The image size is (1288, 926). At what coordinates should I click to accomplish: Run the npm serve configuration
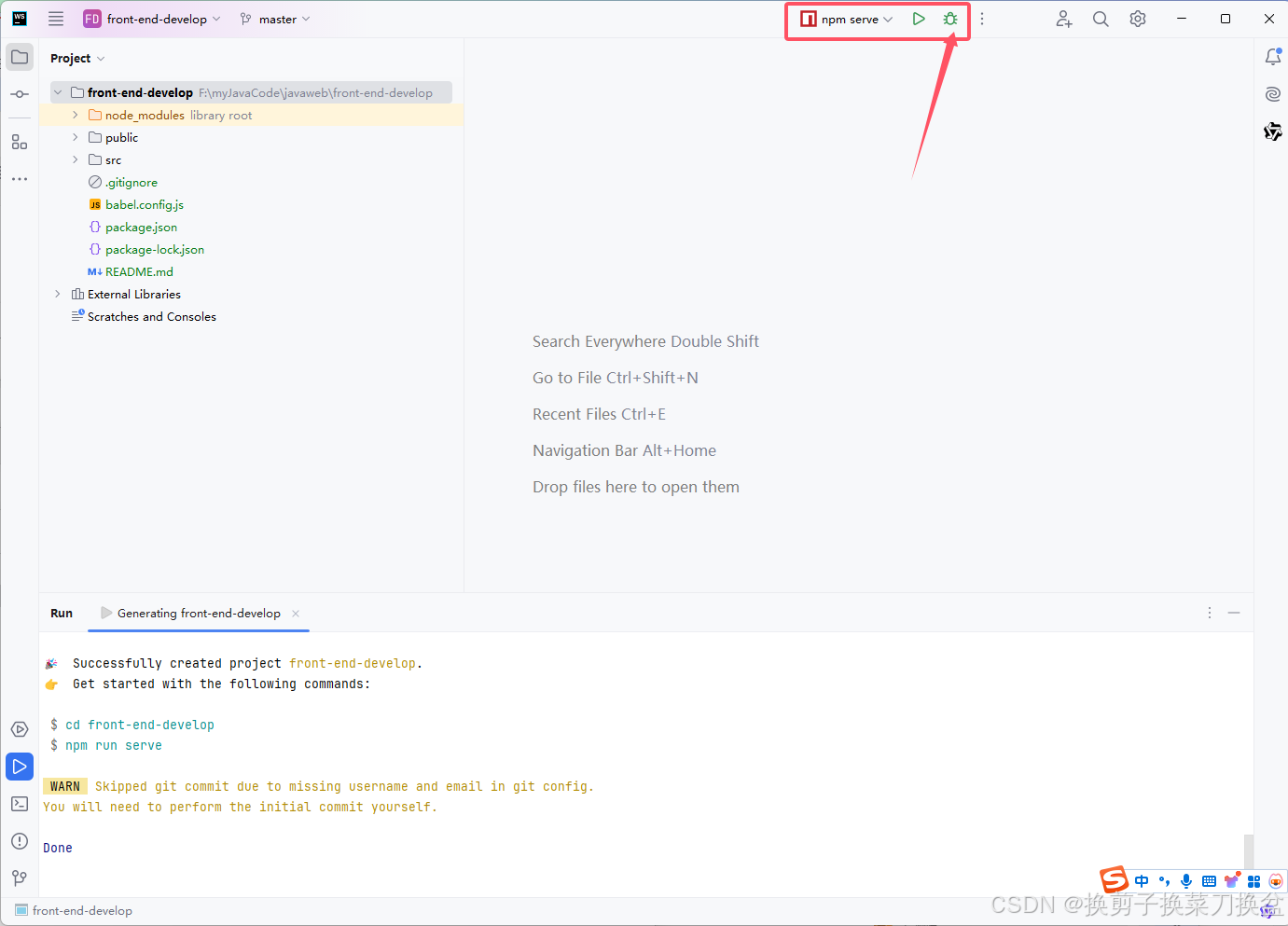click(918, 19)
